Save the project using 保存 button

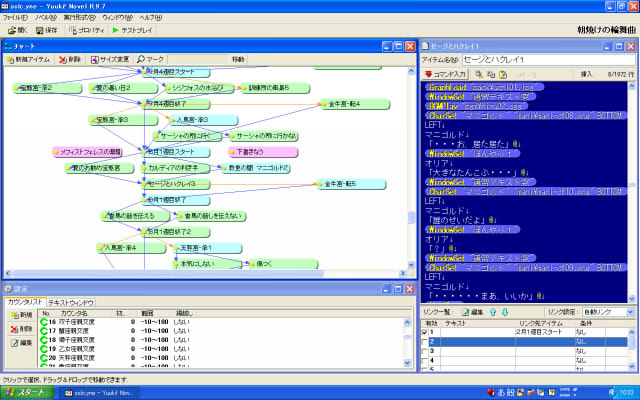pyautogui.click(x=47, y=30)
